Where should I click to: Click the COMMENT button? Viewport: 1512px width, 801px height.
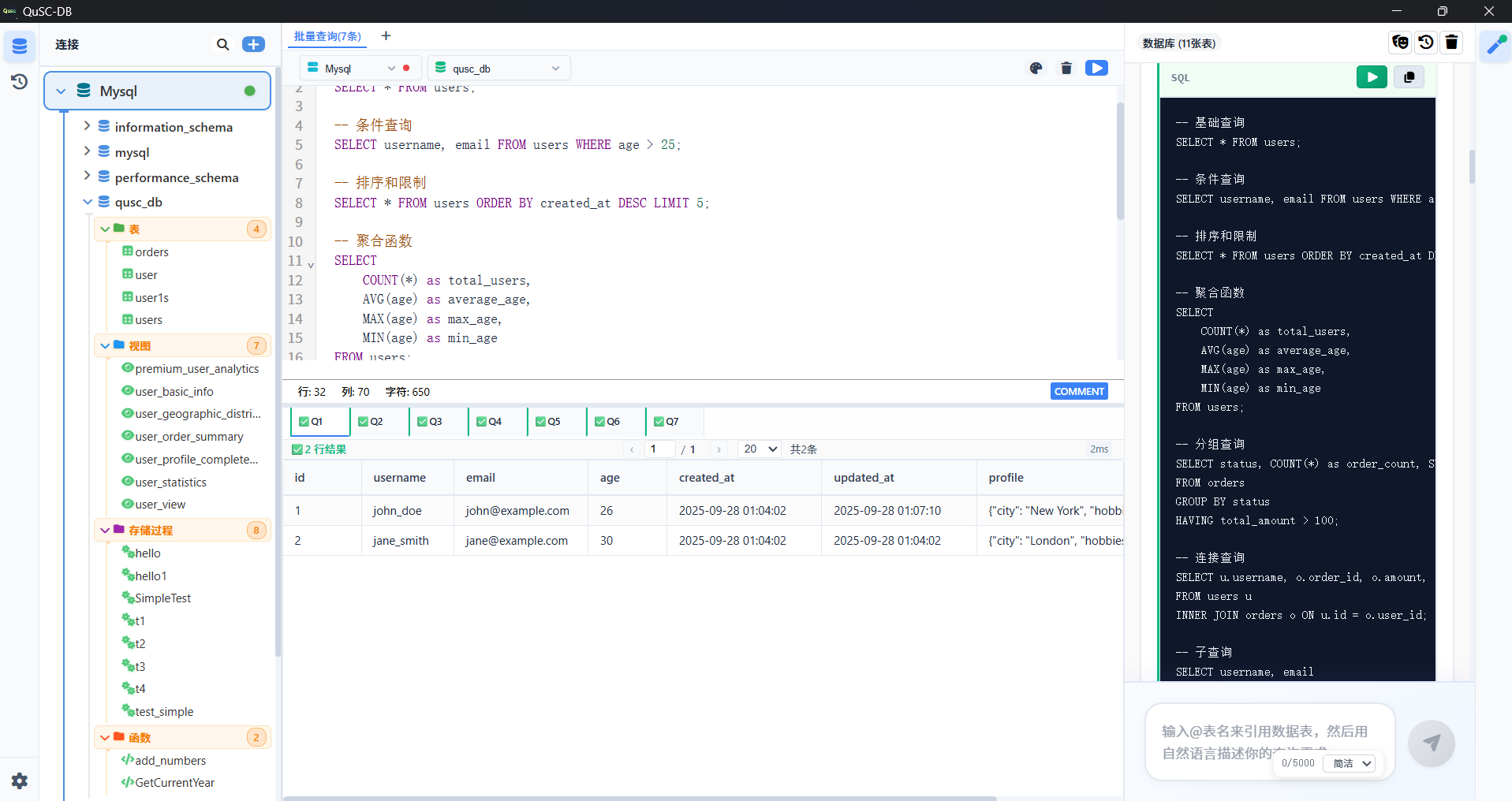tap(1079, 391)
